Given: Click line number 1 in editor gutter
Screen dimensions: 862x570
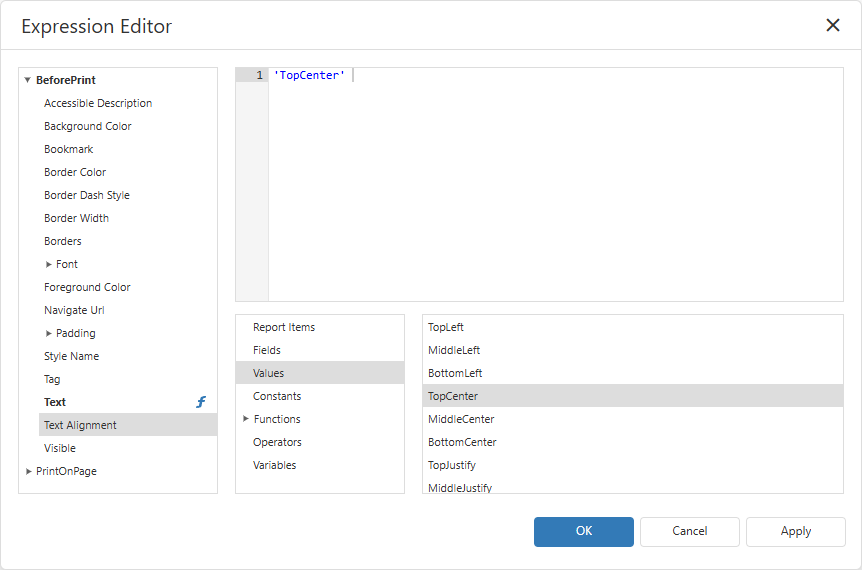Looking at the screenshot, I should tap(259, 75).
